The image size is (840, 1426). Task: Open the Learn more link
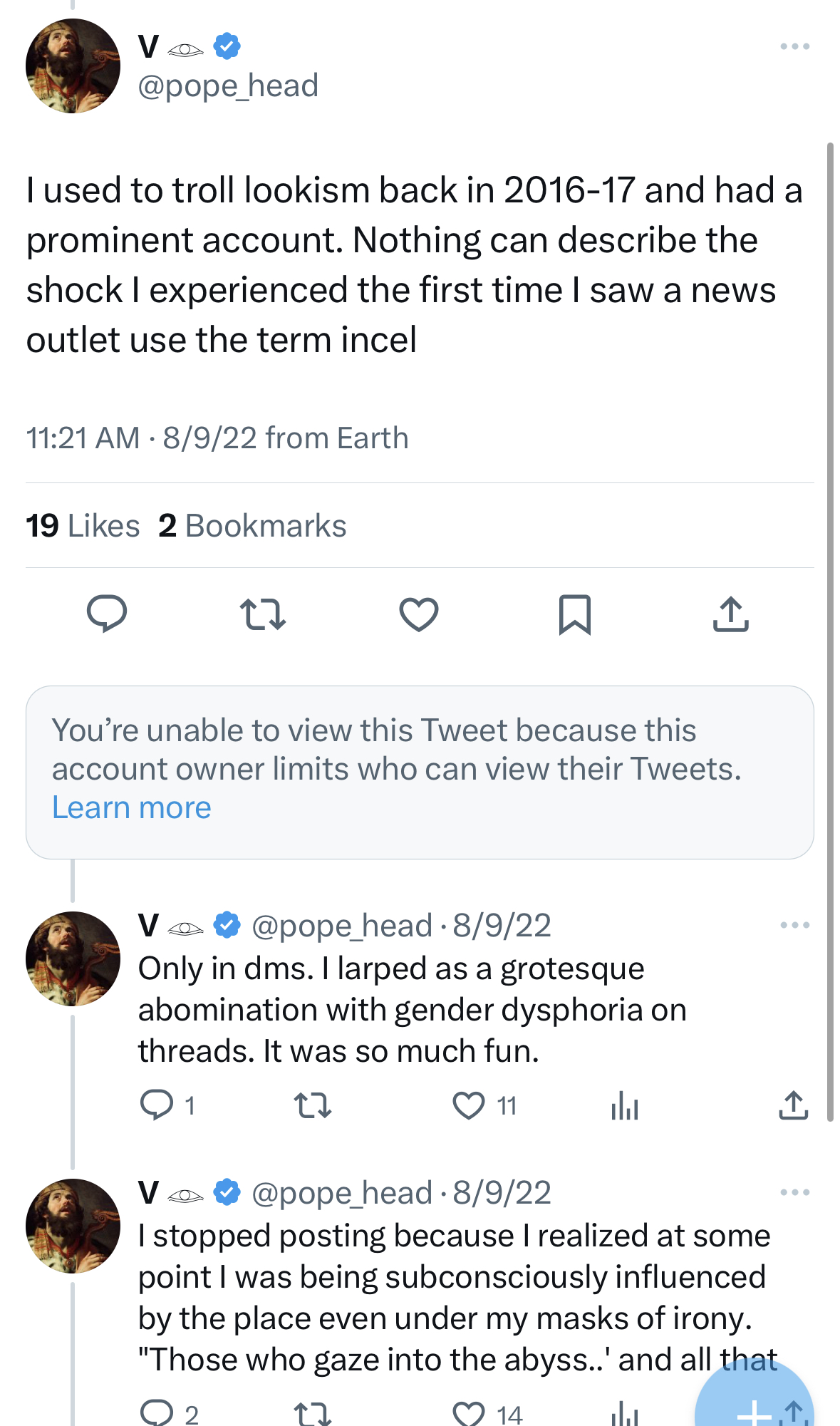132,807
